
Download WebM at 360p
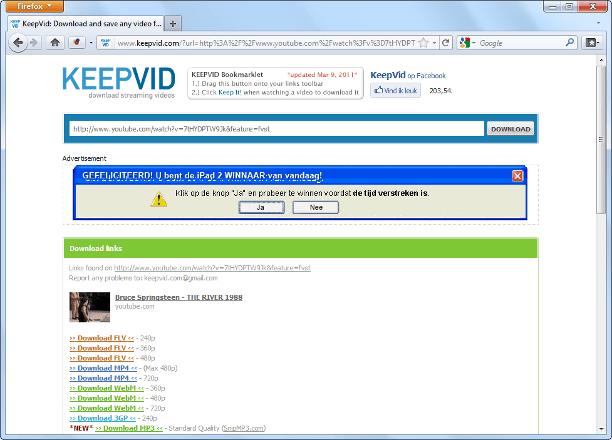click(x=107, y=388)
